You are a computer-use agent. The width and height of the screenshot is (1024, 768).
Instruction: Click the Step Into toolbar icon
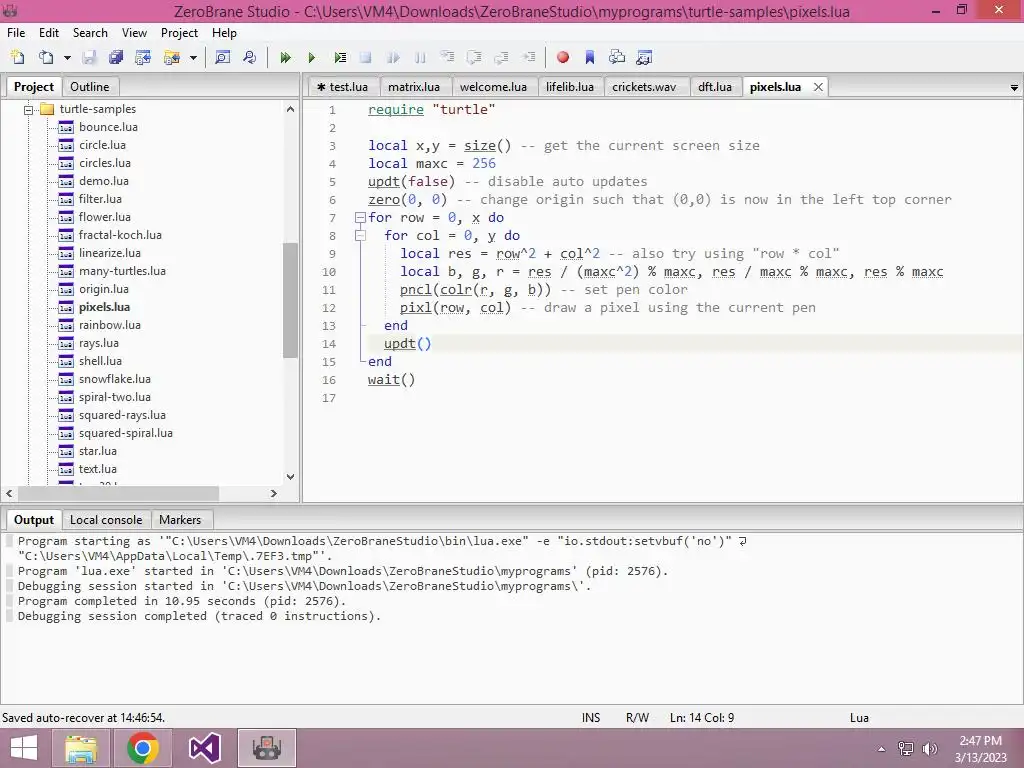click(447, 57)
